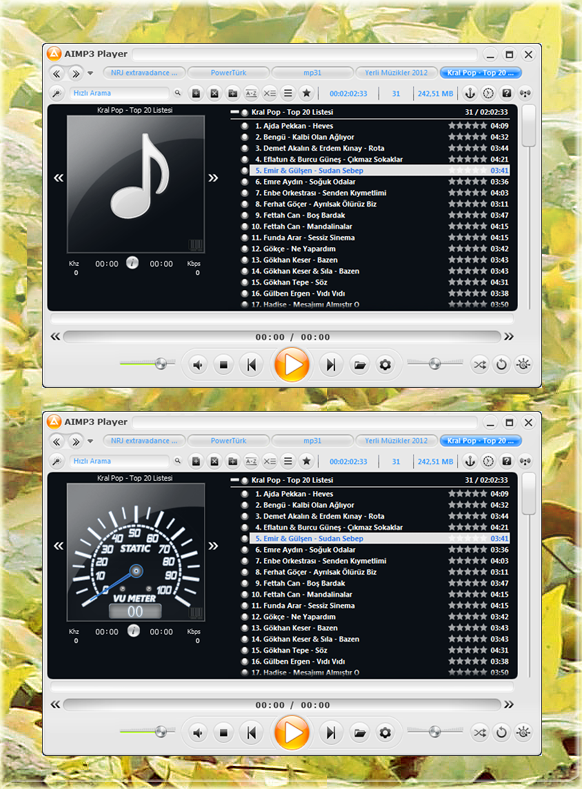Focus Hızlı Arama search field in music note window
This screenshot has width=582, height=789.
point(120,93)
